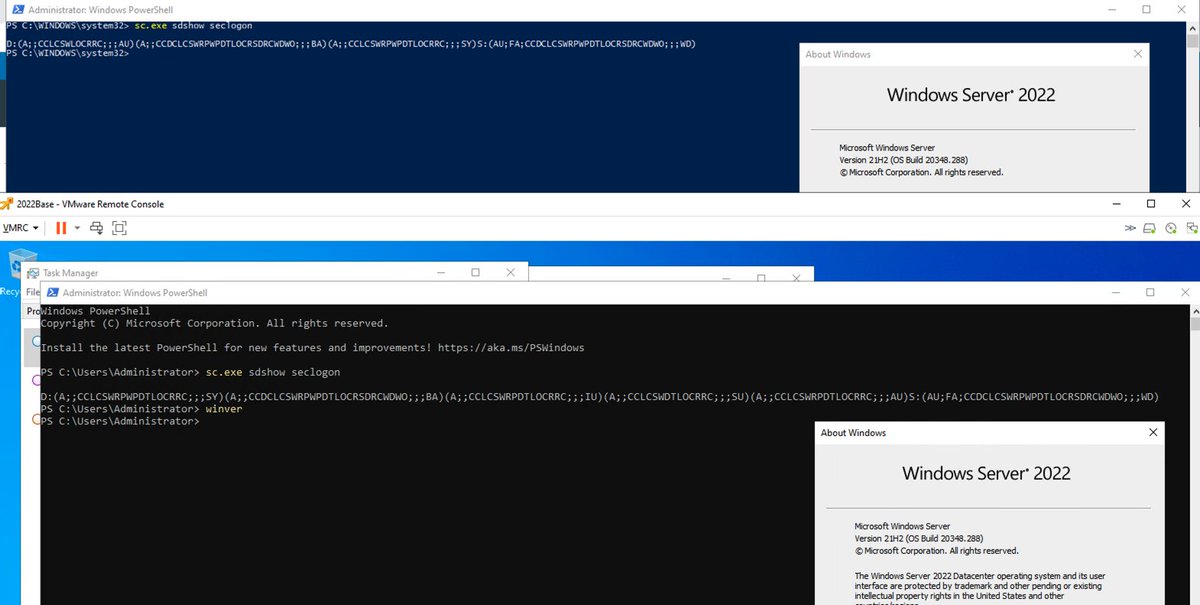Open the File menu in Task Manager
1200x605 pixels.
tap(32, 292)
